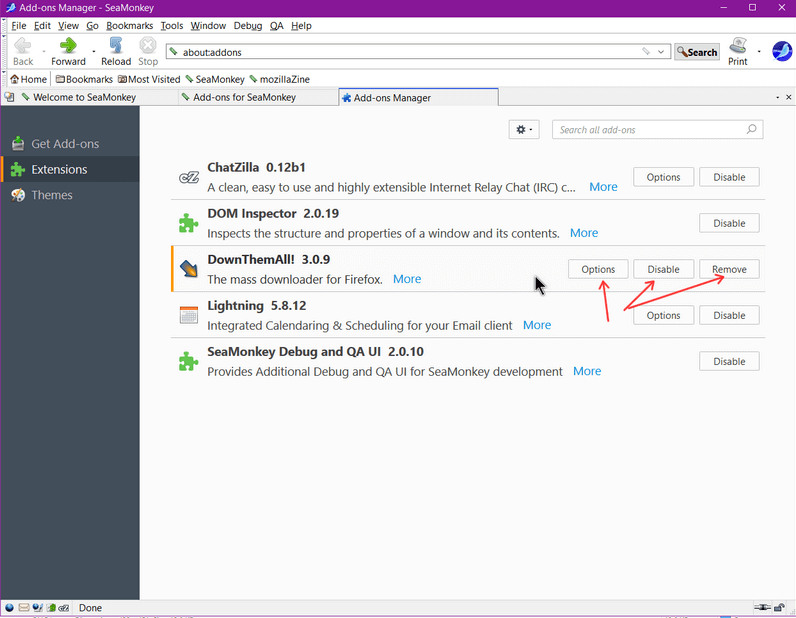The height and width of the screenshot is (618, 796).
Task: Open the Most Visited toolbar folder
Action: click(149, 79)
